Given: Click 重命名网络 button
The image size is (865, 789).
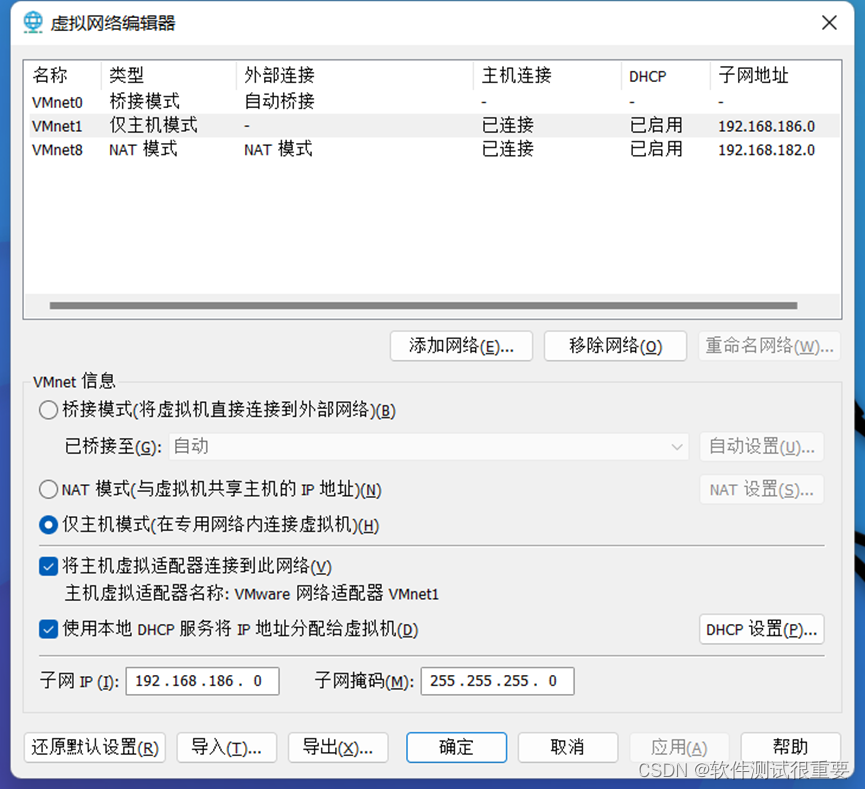Looking at the screenshot, I should (x=770, y=346).
